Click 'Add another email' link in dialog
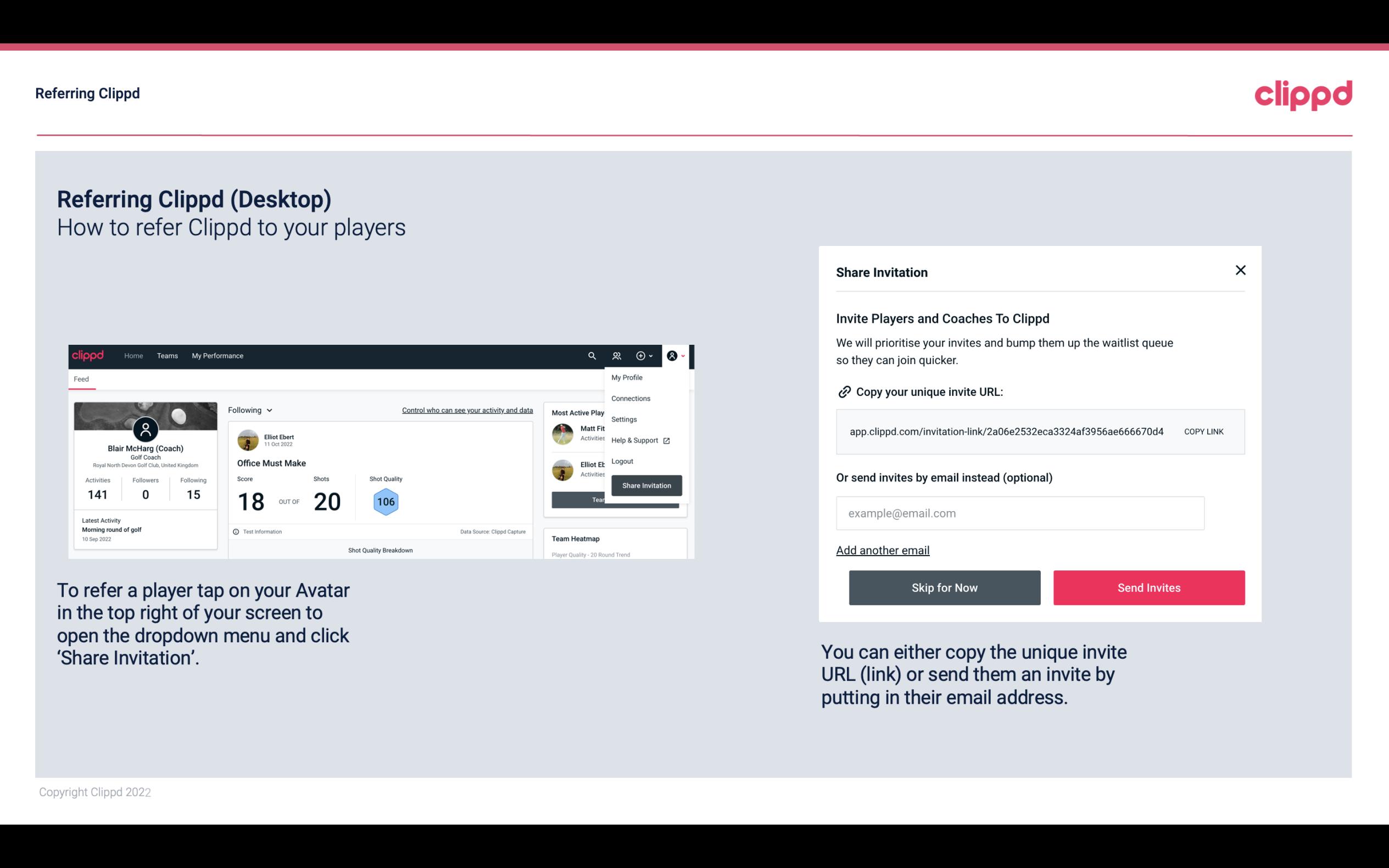 pyautogui.click(x=883, y=550)
